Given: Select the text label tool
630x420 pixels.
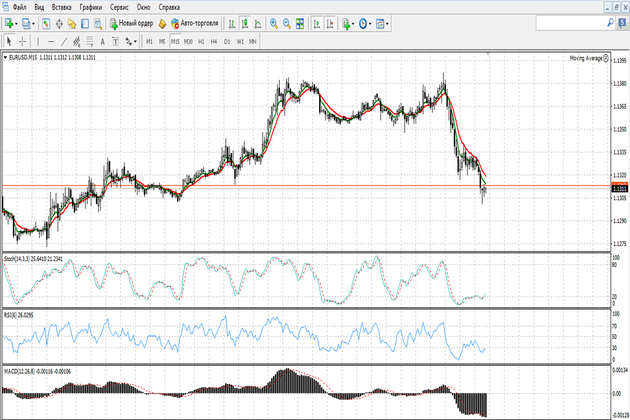Looking at the screenshot, I should pos(102,42).
